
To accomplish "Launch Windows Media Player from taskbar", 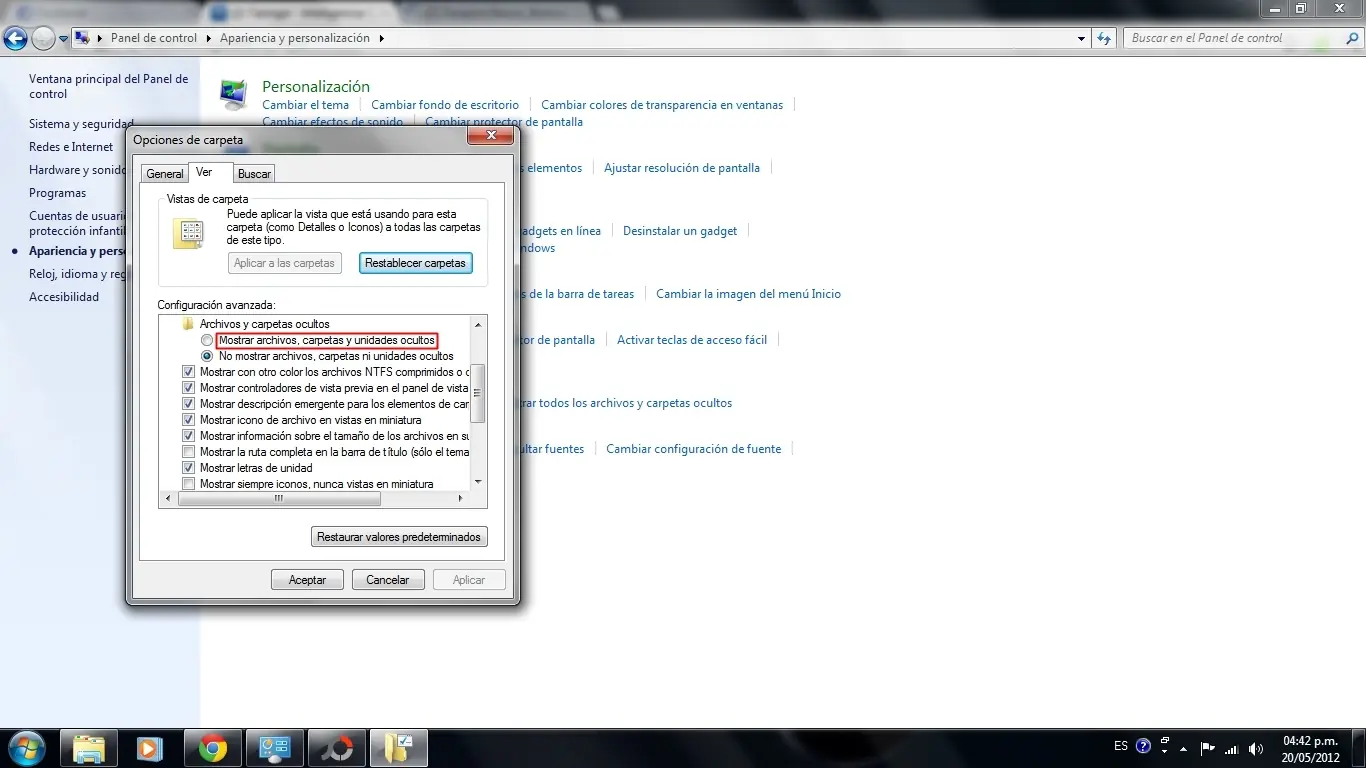I will click(x=150, y=748).
